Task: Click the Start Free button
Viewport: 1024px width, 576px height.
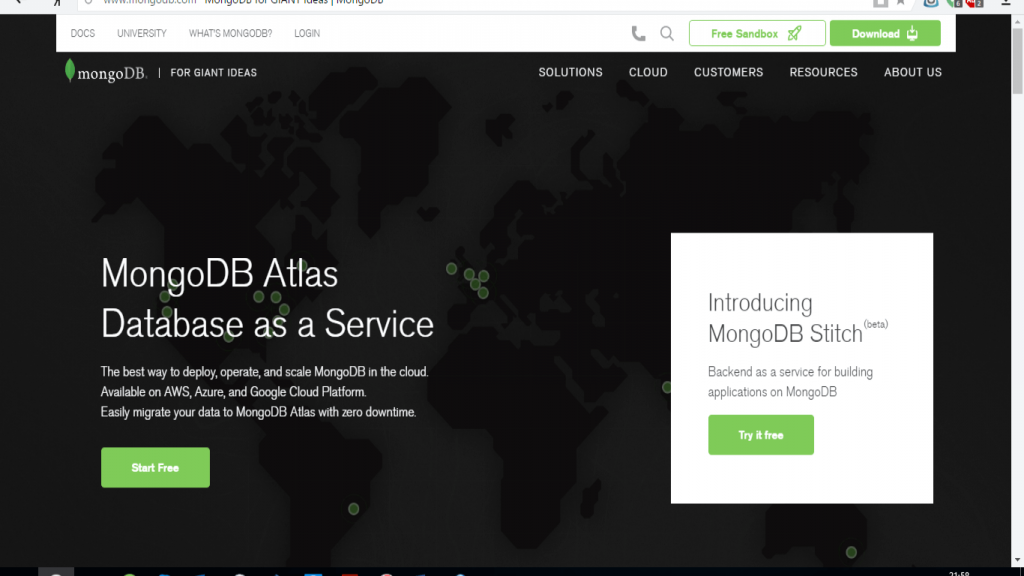Action: pos(155,468)
